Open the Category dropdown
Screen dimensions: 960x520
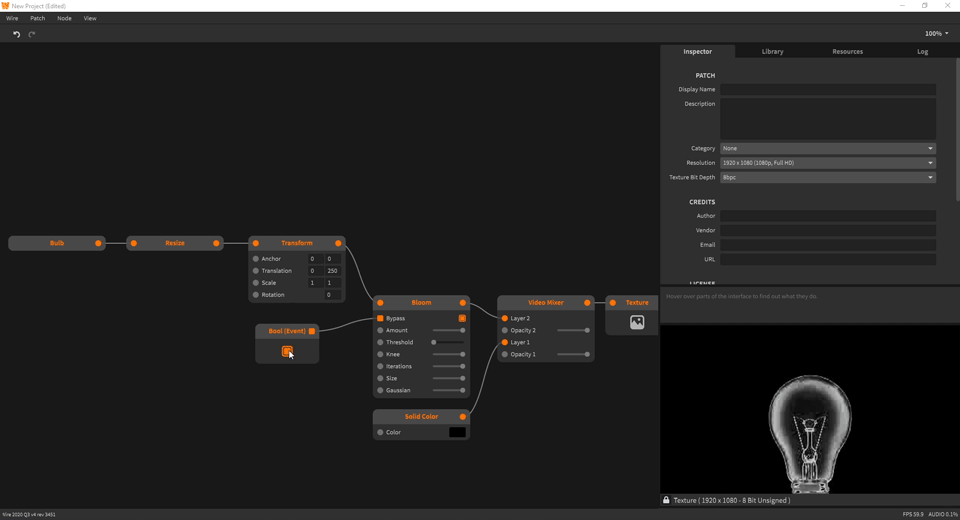click(828, 148)
